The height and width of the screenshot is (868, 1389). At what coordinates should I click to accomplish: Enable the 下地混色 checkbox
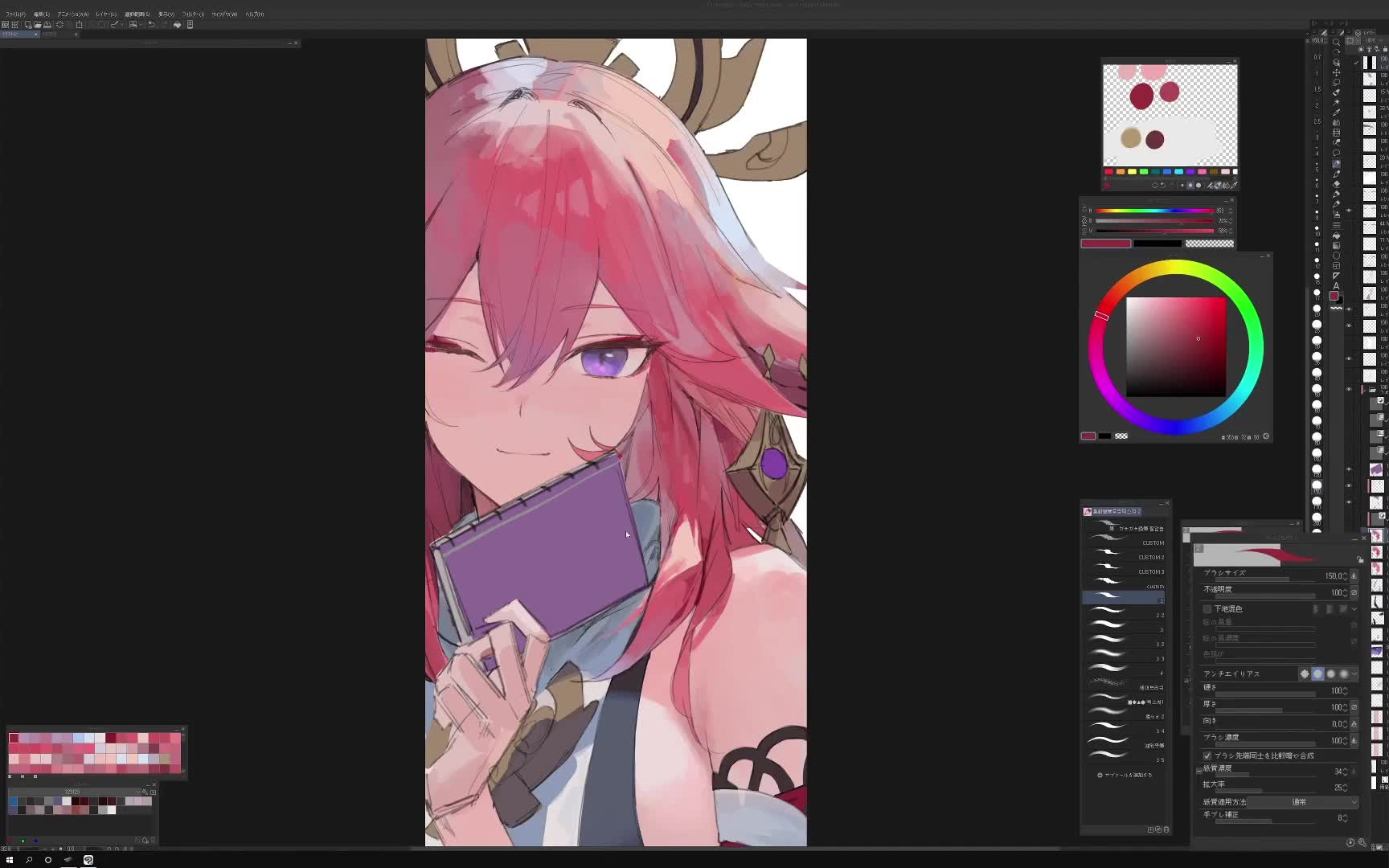tap(1207, 609)
